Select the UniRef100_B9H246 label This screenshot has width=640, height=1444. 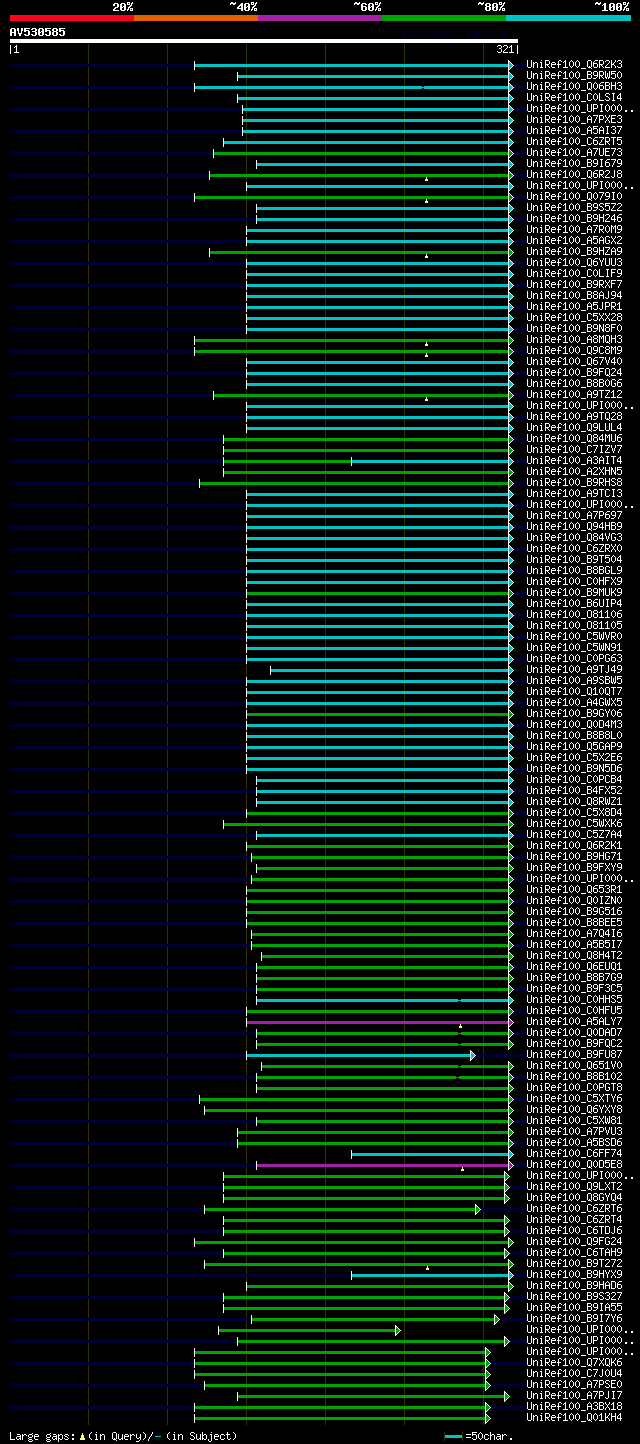tap(574, 219)
